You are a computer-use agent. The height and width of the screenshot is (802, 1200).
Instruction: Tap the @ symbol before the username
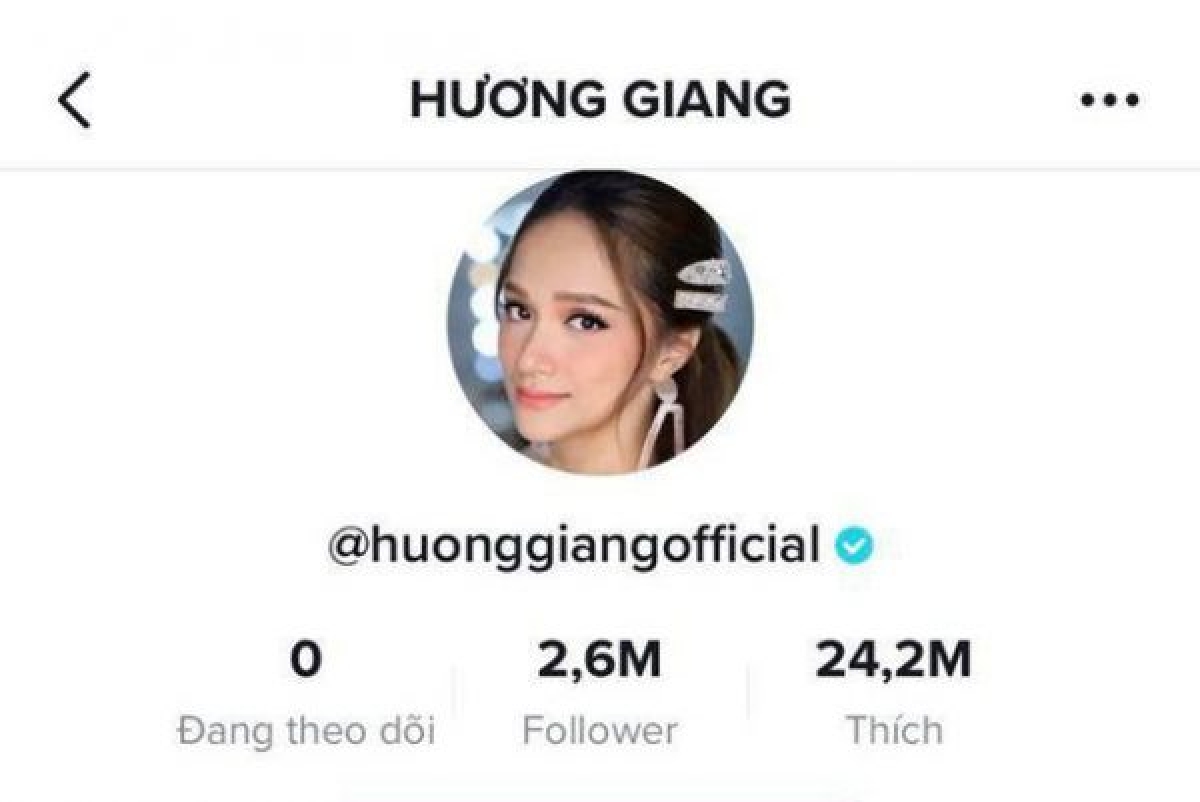347,548
